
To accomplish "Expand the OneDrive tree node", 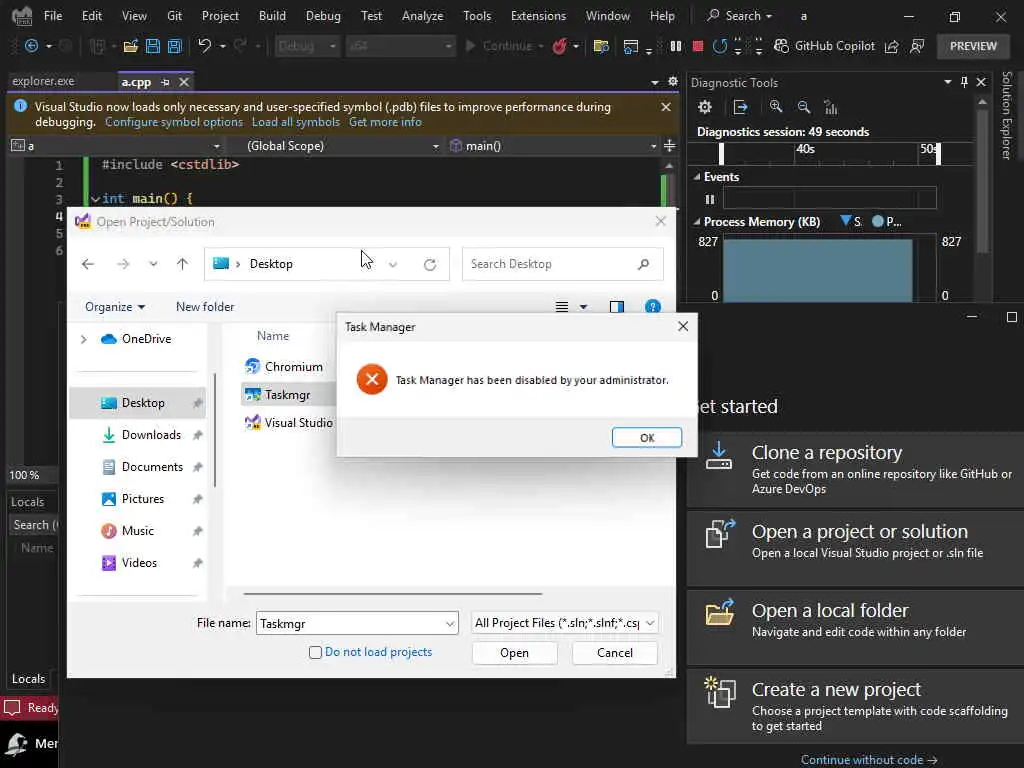I will pyautogui.click(x=84, y=339).
